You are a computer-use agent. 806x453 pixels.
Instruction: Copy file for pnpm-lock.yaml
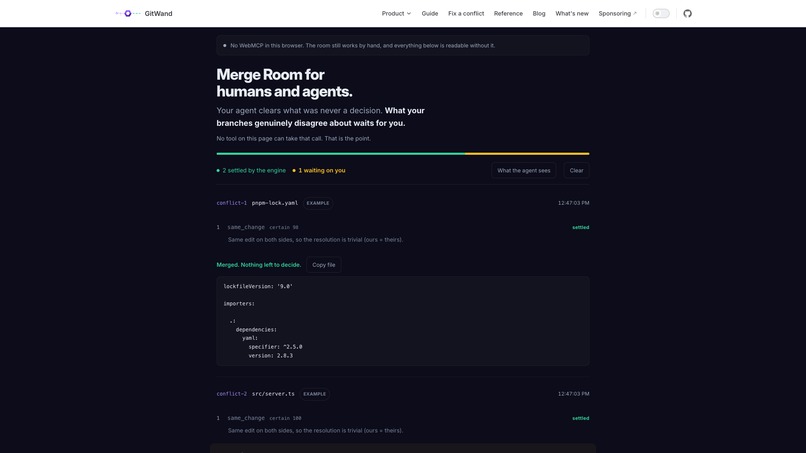click(x=323, y=265)
